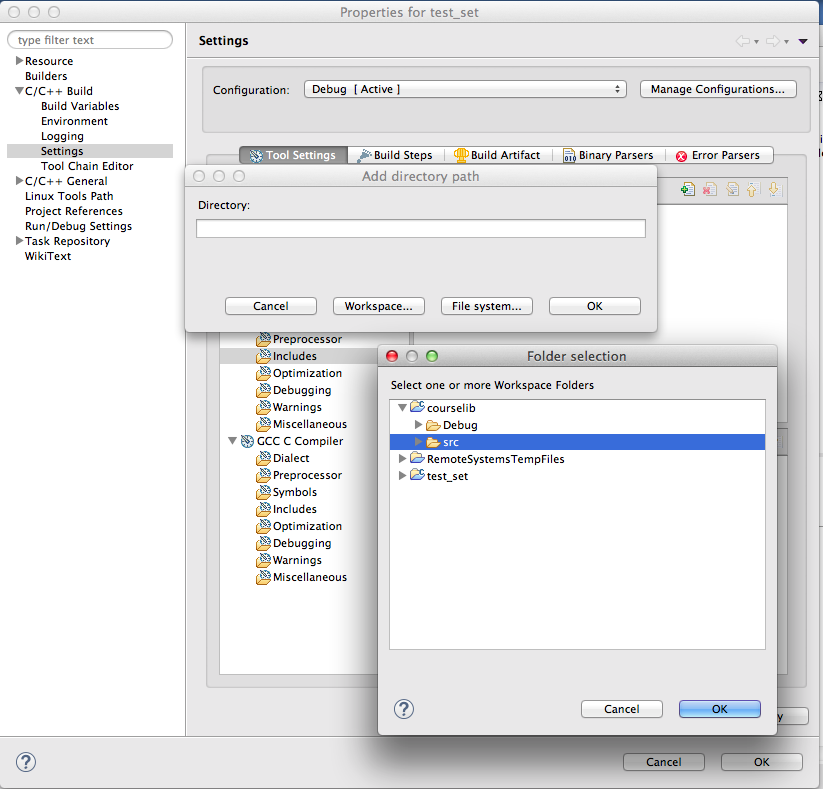Open the GCC C Compiler Symbols settings
823x789 pixels.
295,492
